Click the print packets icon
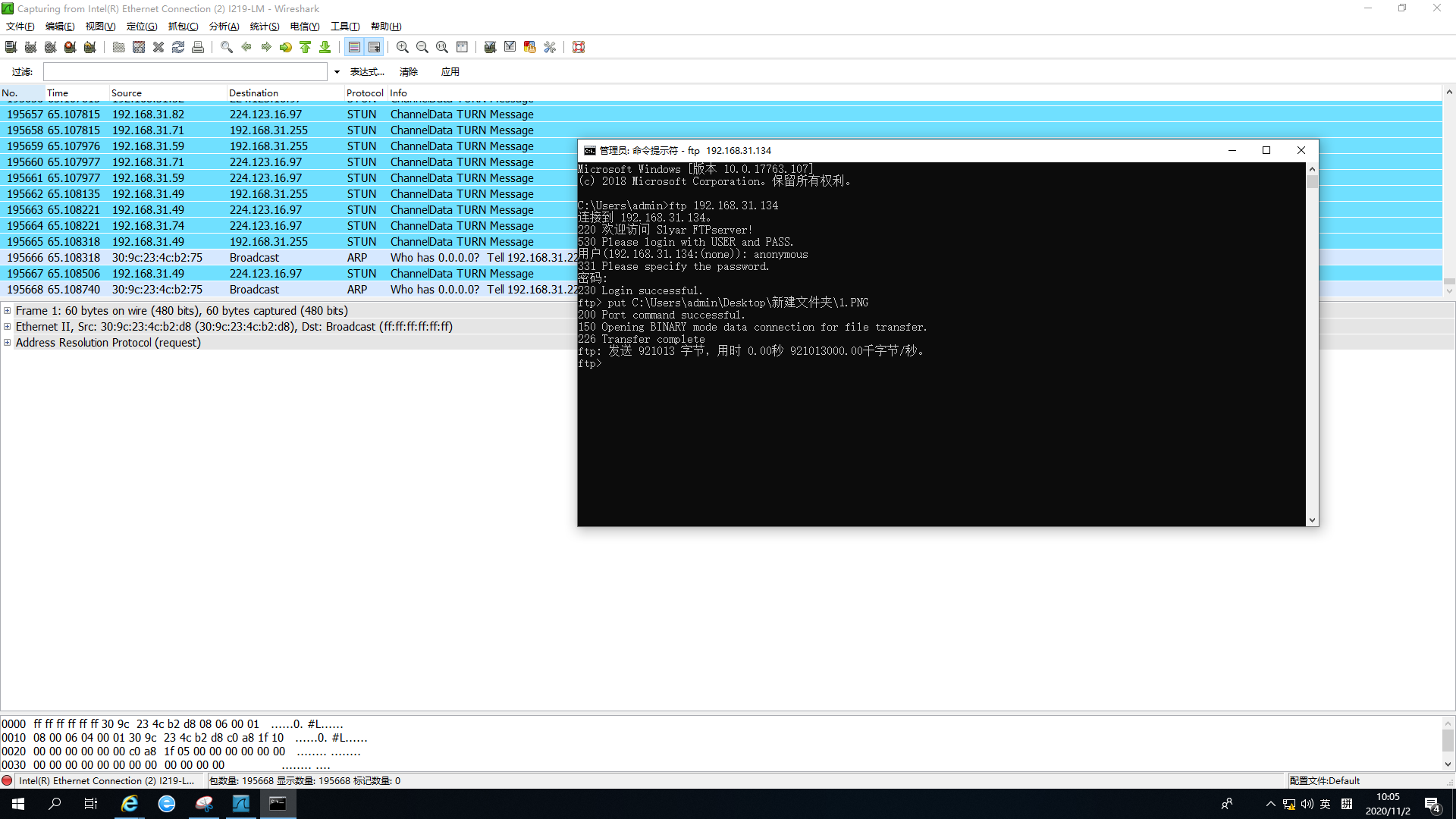Screen dimensions: 1456x819 pos(198,47)
